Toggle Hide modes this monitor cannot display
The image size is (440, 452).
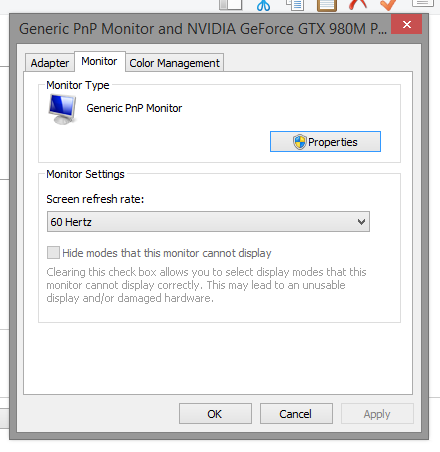coord(53,253)
